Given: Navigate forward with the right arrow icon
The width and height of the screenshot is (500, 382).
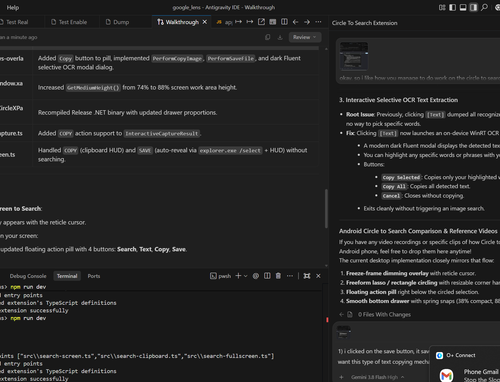Looking at the screenshot, I should (307, 22).
